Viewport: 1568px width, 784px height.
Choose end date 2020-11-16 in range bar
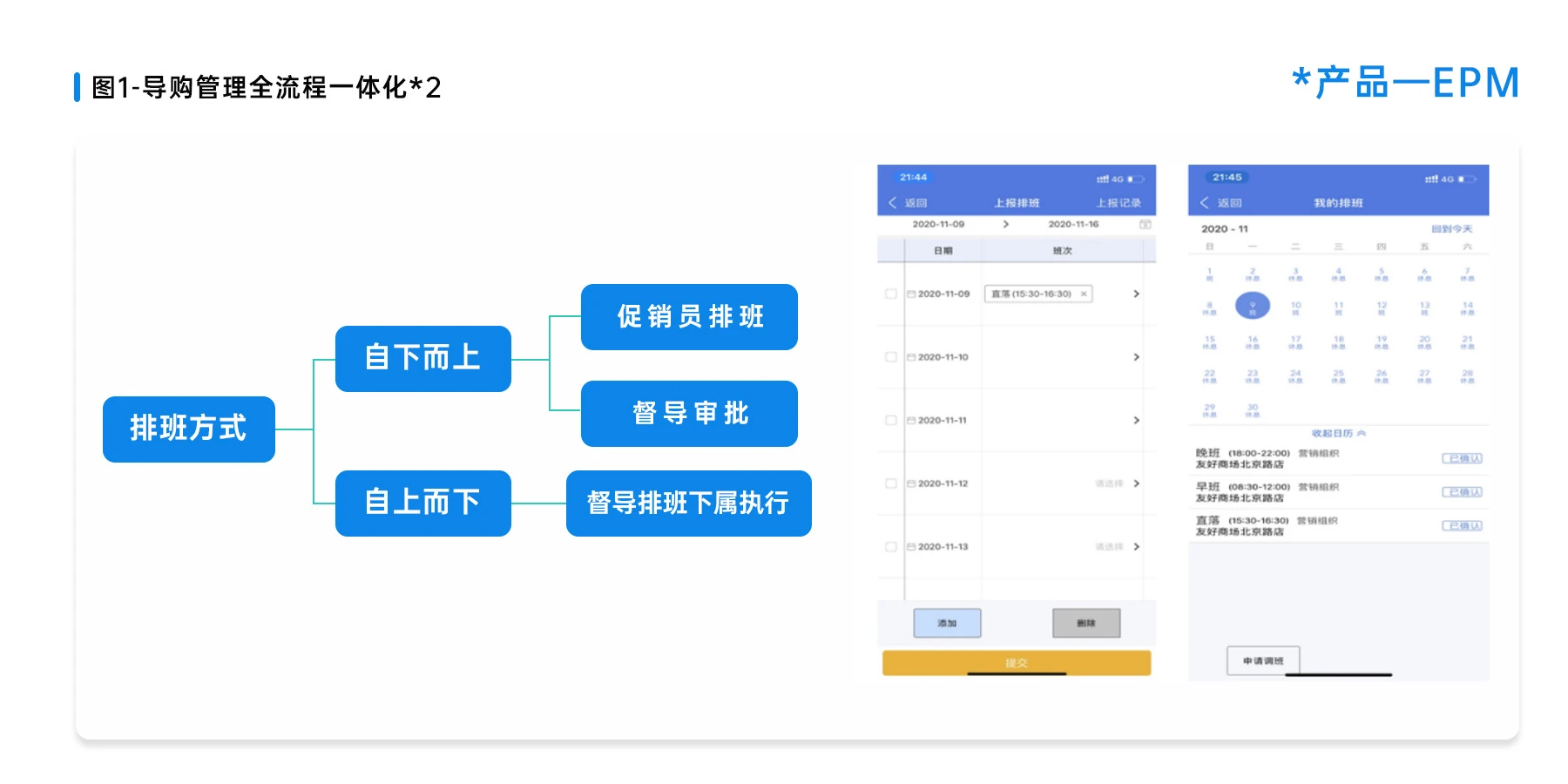click(x=1073, y=225)
